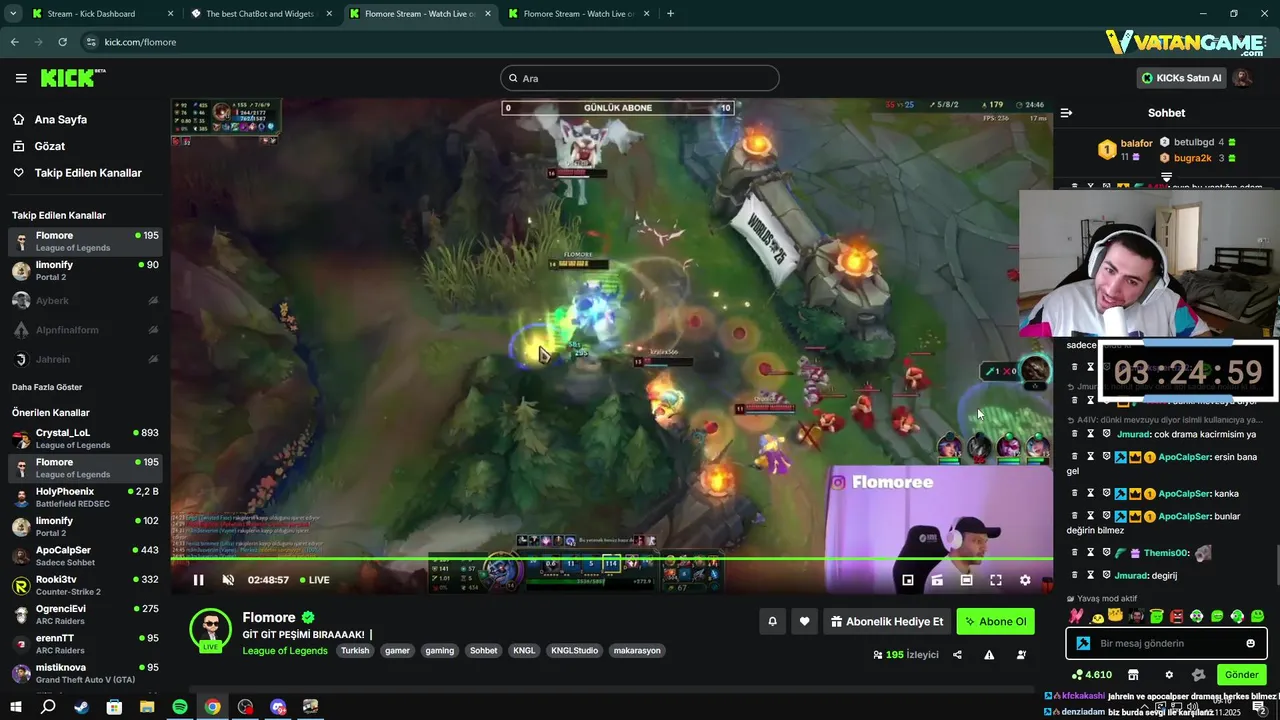
Task: Unmute the stream with the speaker icon
Action: pos(228,580)
